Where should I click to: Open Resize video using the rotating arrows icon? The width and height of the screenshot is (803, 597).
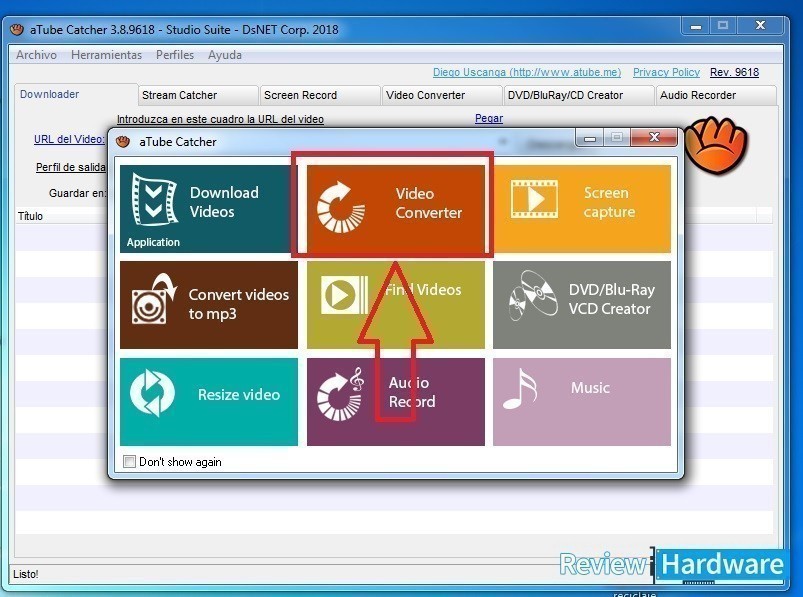pyautogui.click(x=152, y=392)
